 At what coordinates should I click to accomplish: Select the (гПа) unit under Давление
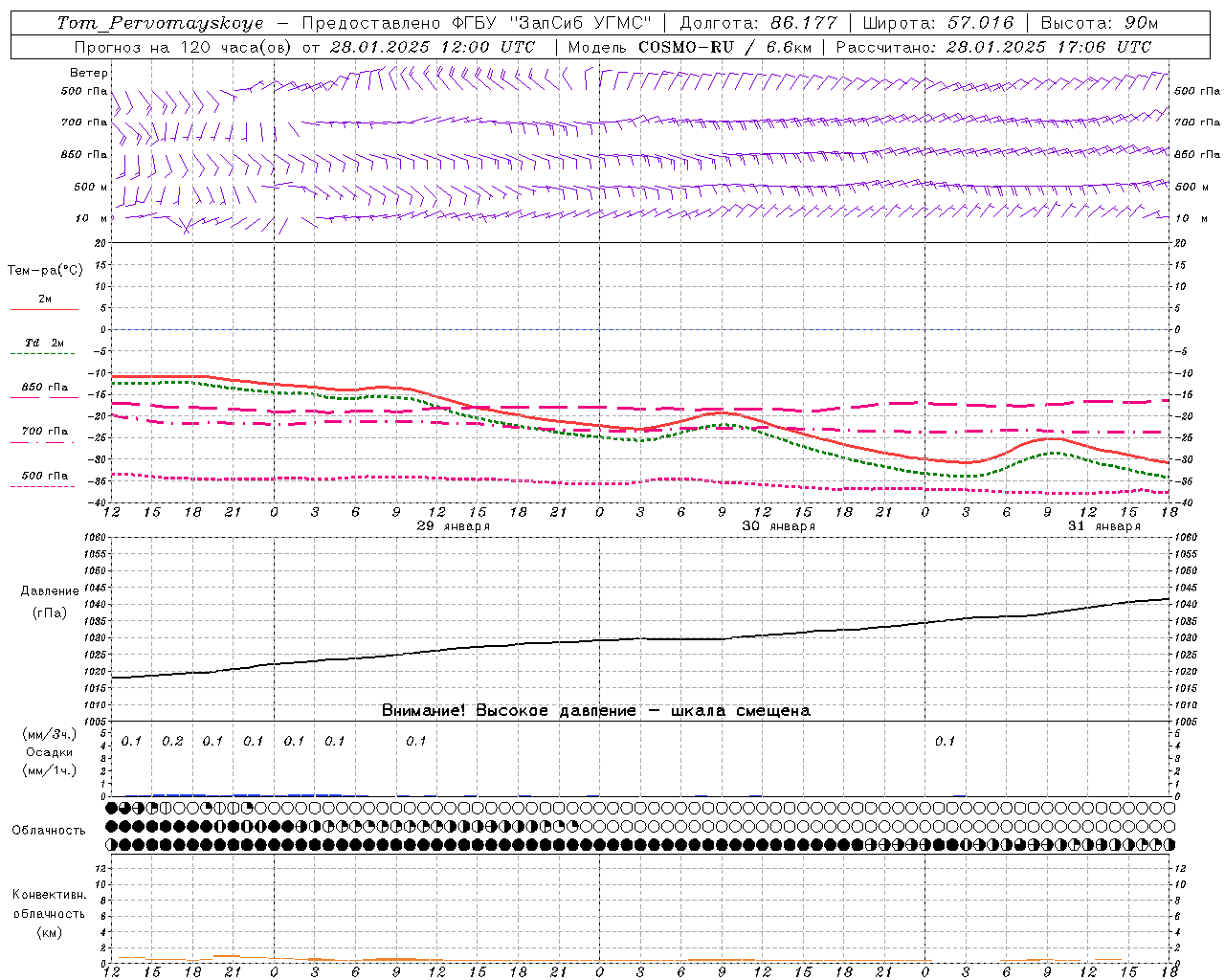[50, 612]
